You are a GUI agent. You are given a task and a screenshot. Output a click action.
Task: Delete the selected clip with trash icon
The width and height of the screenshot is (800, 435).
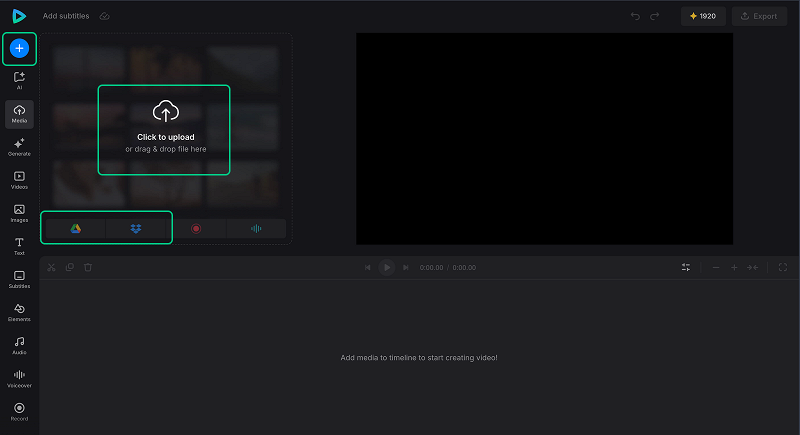[88, 267]
